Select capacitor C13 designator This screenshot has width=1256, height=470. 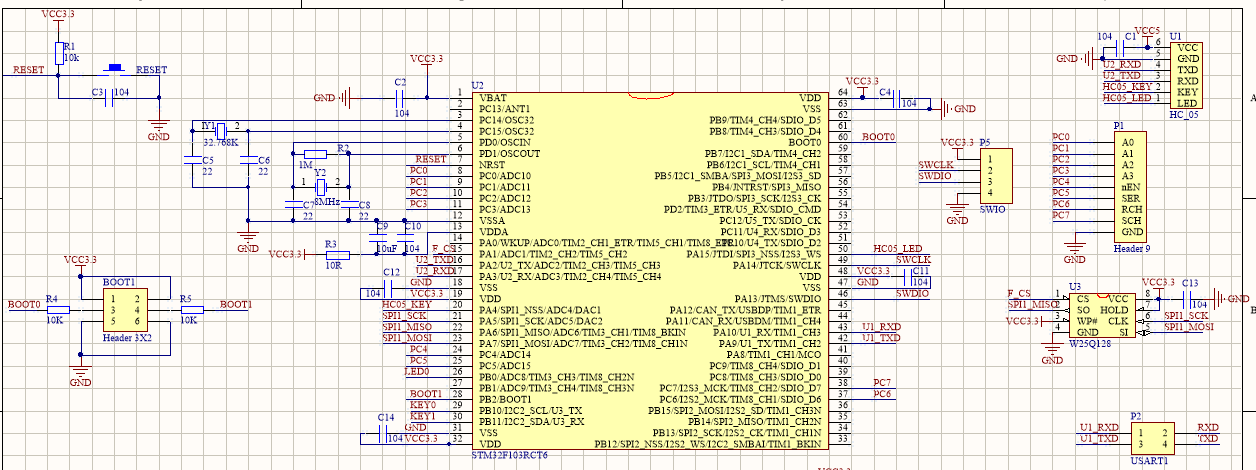point(1190,284)
